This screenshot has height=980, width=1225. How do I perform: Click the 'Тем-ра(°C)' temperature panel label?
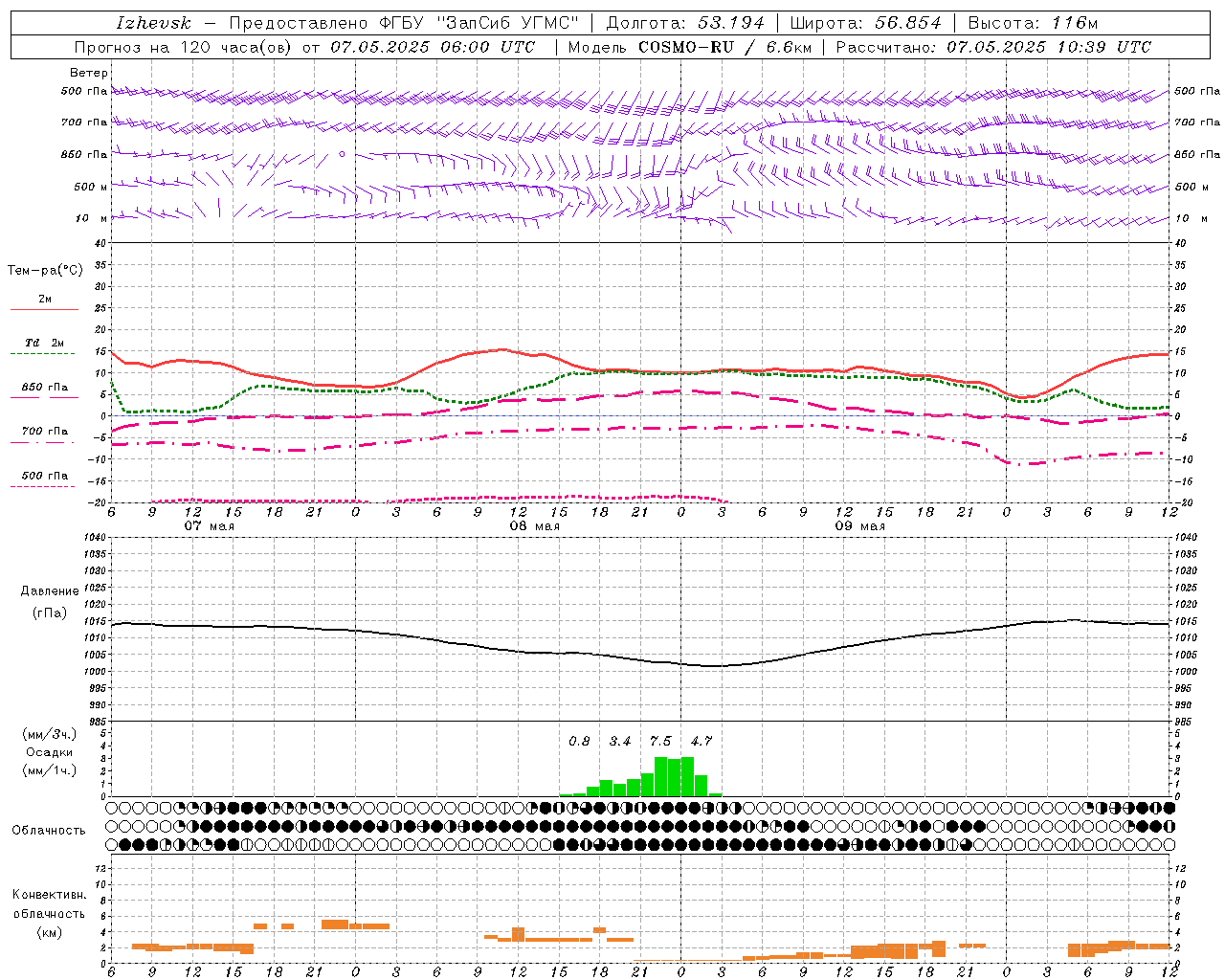click(45, 271)
